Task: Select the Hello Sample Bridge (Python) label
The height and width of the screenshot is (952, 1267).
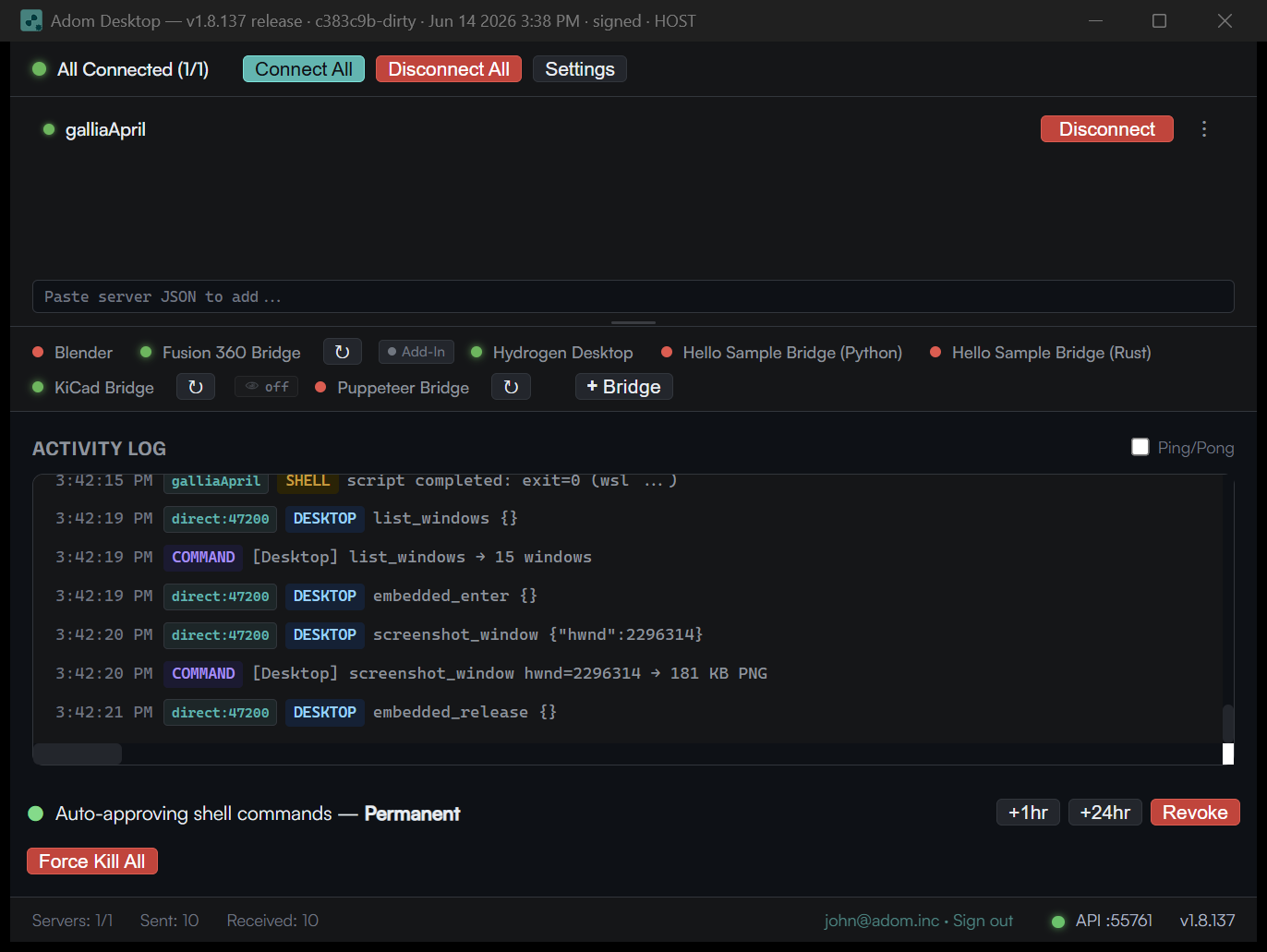Action: tap(792, 353)
